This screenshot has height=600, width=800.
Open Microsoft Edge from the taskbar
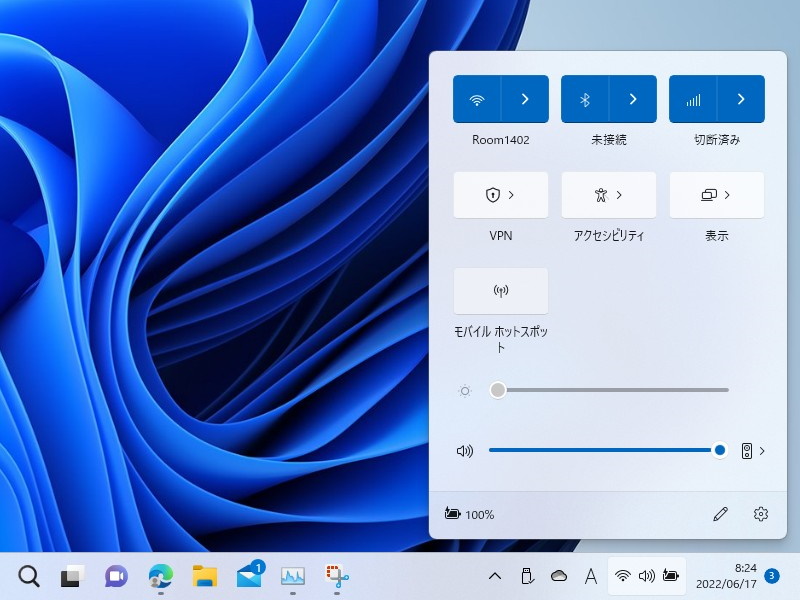click(x=160, y=576)
